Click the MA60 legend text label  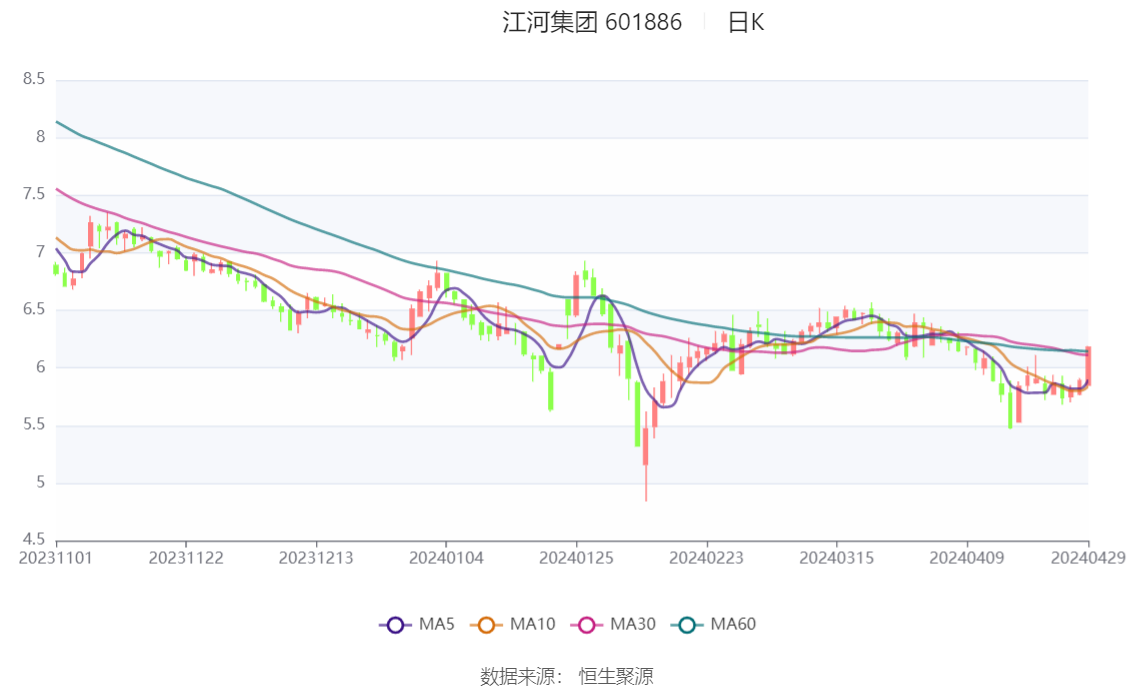733,625
